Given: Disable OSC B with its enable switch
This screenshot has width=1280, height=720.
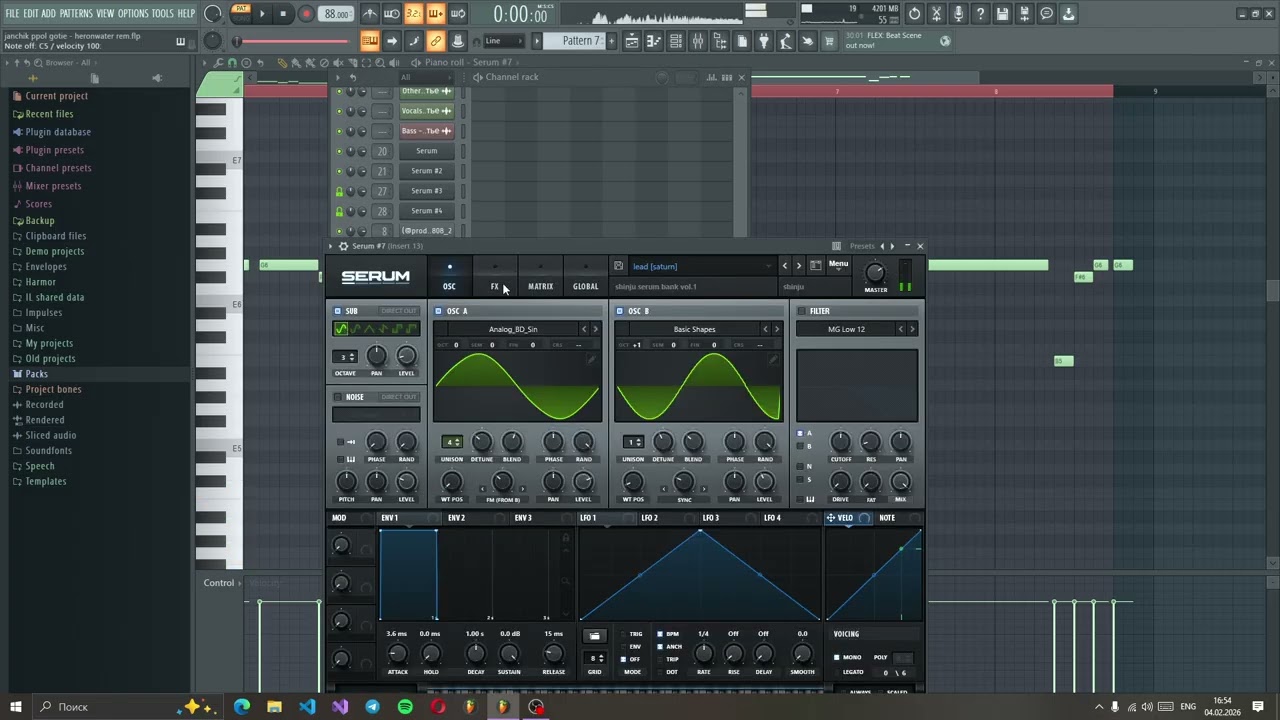Looking at the screenshot, I should (x=620, y=311).
